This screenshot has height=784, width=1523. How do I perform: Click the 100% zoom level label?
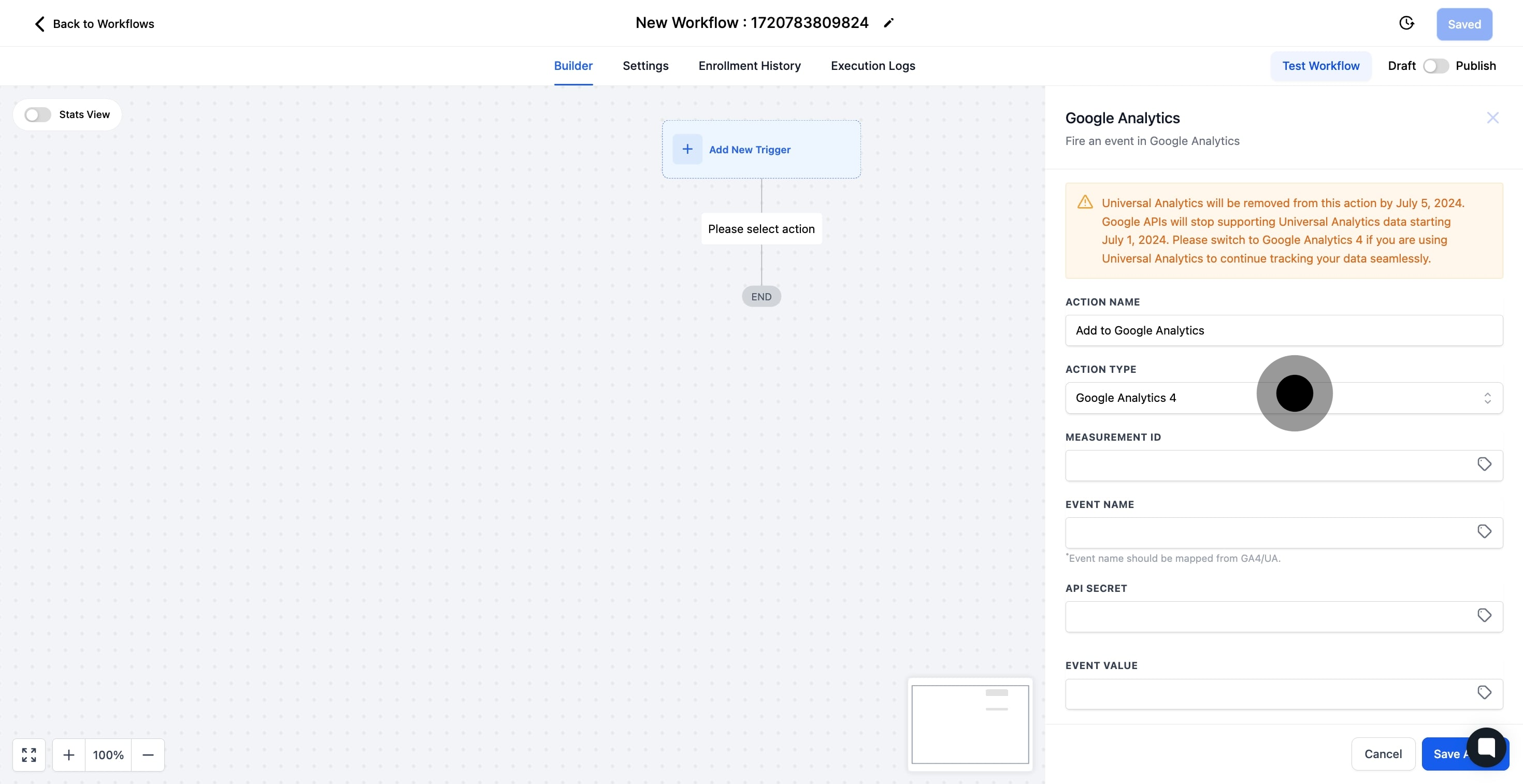(108, 754)
